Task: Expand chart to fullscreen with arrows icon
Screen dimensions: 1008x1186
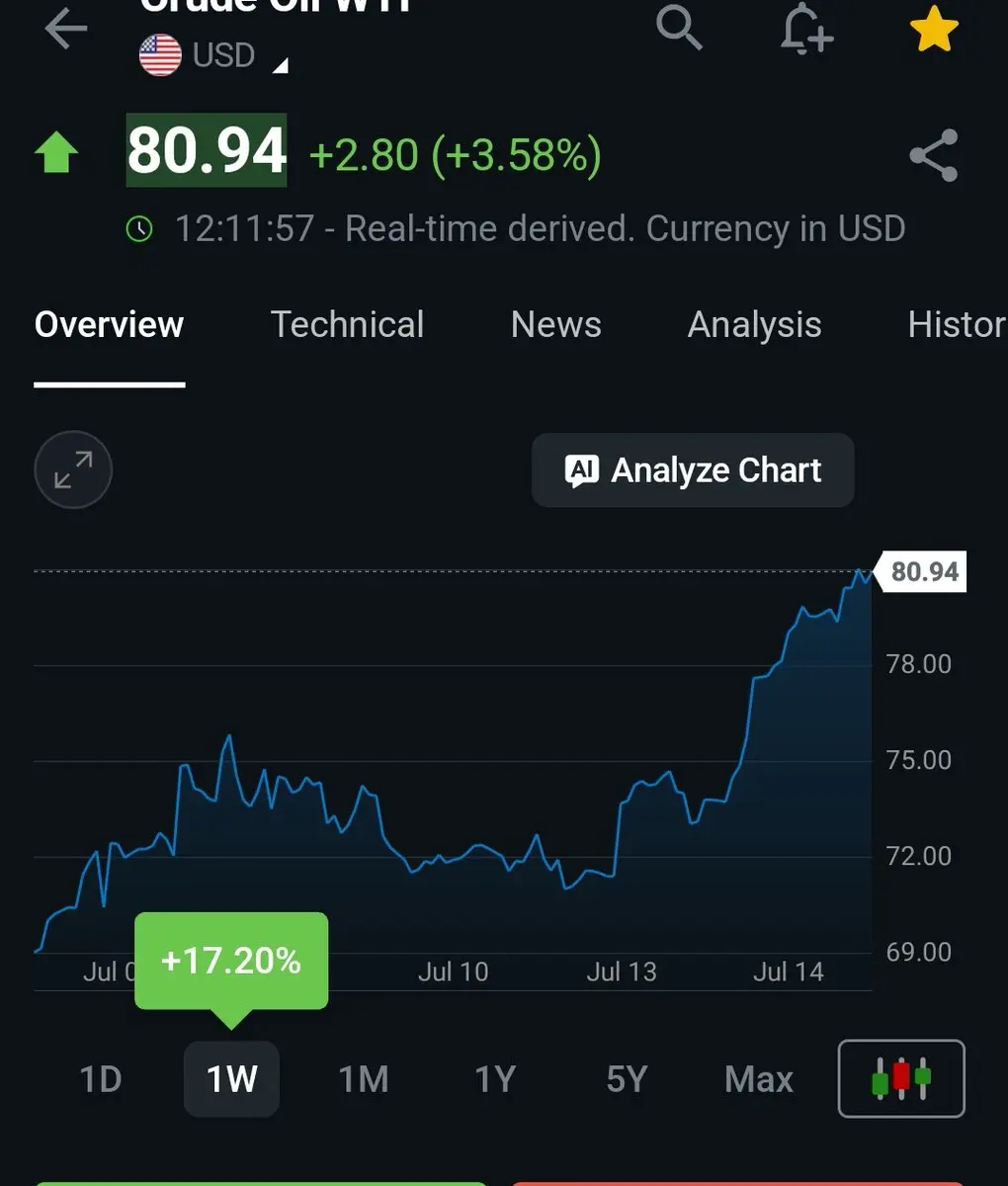Action: [73, 470]
